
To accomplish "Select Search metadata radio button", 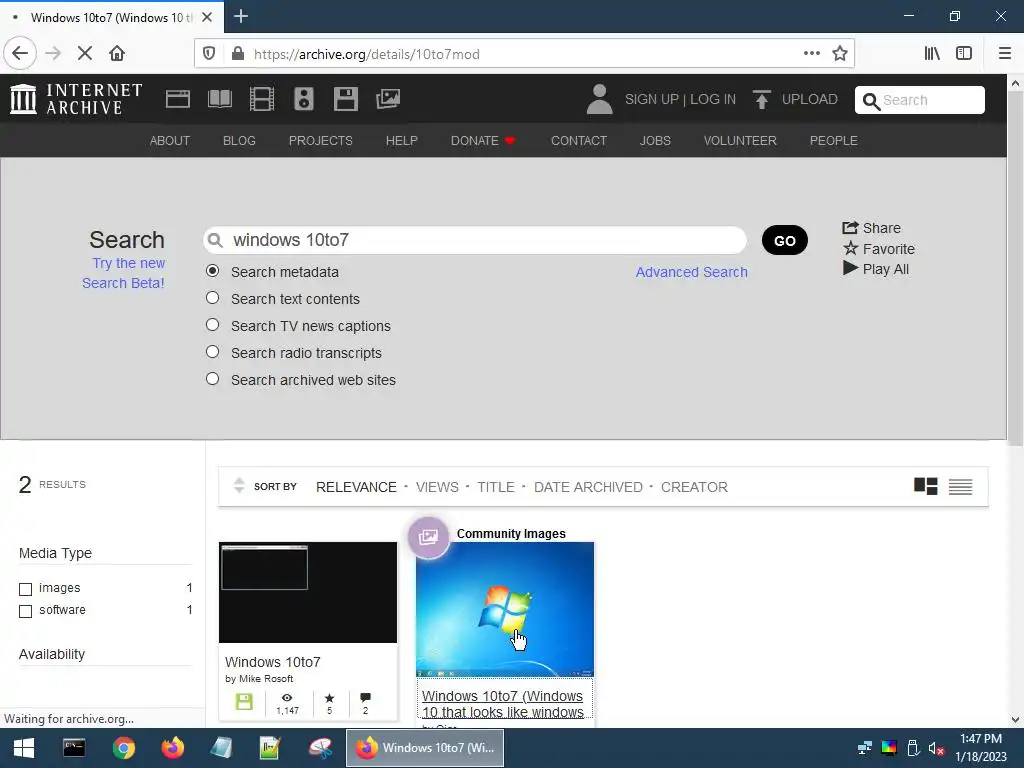I will coord(212,270).
